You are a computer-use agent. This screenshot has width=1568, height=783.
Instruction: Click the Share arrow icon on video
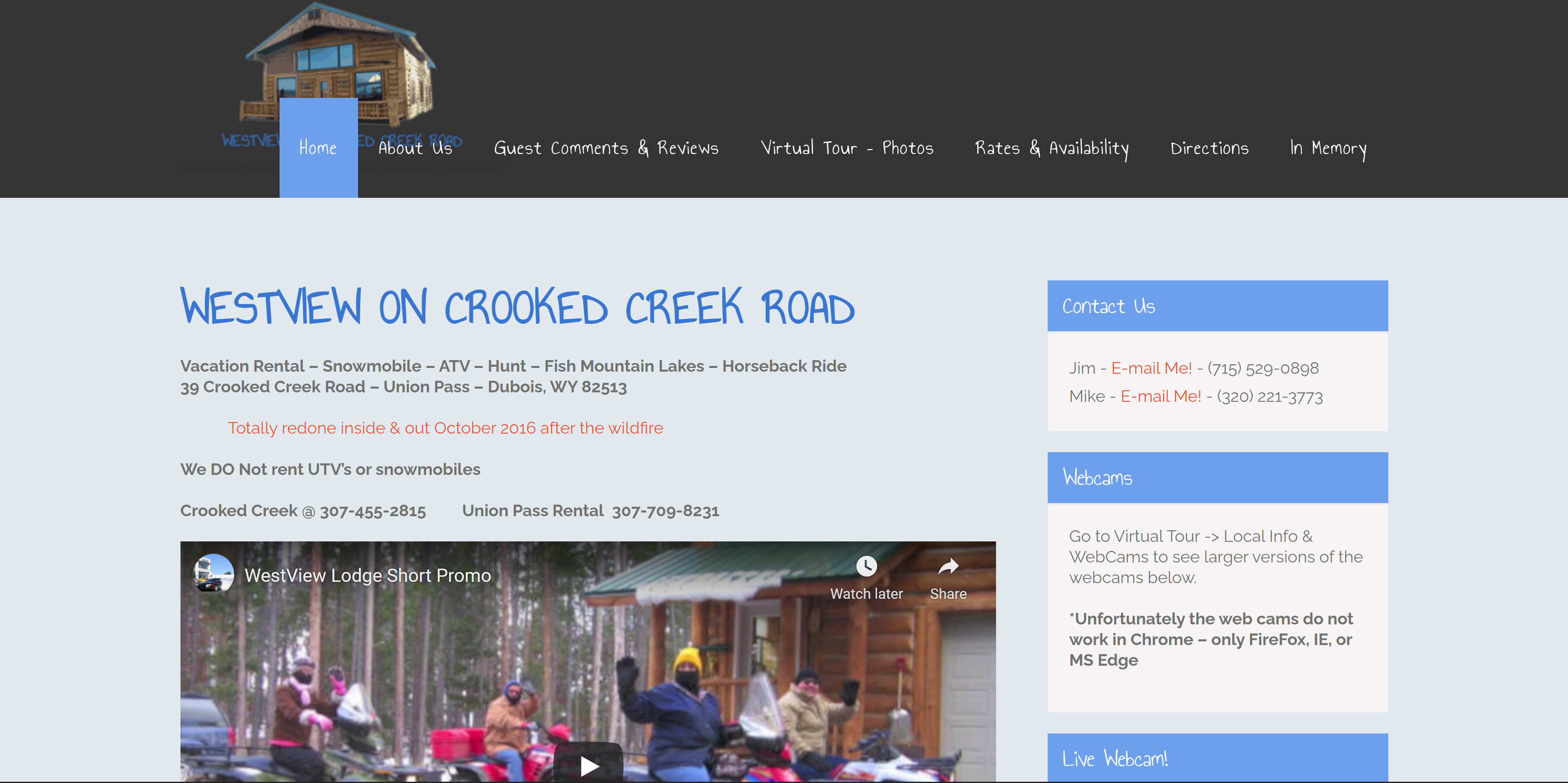click(x=948, y=567)
